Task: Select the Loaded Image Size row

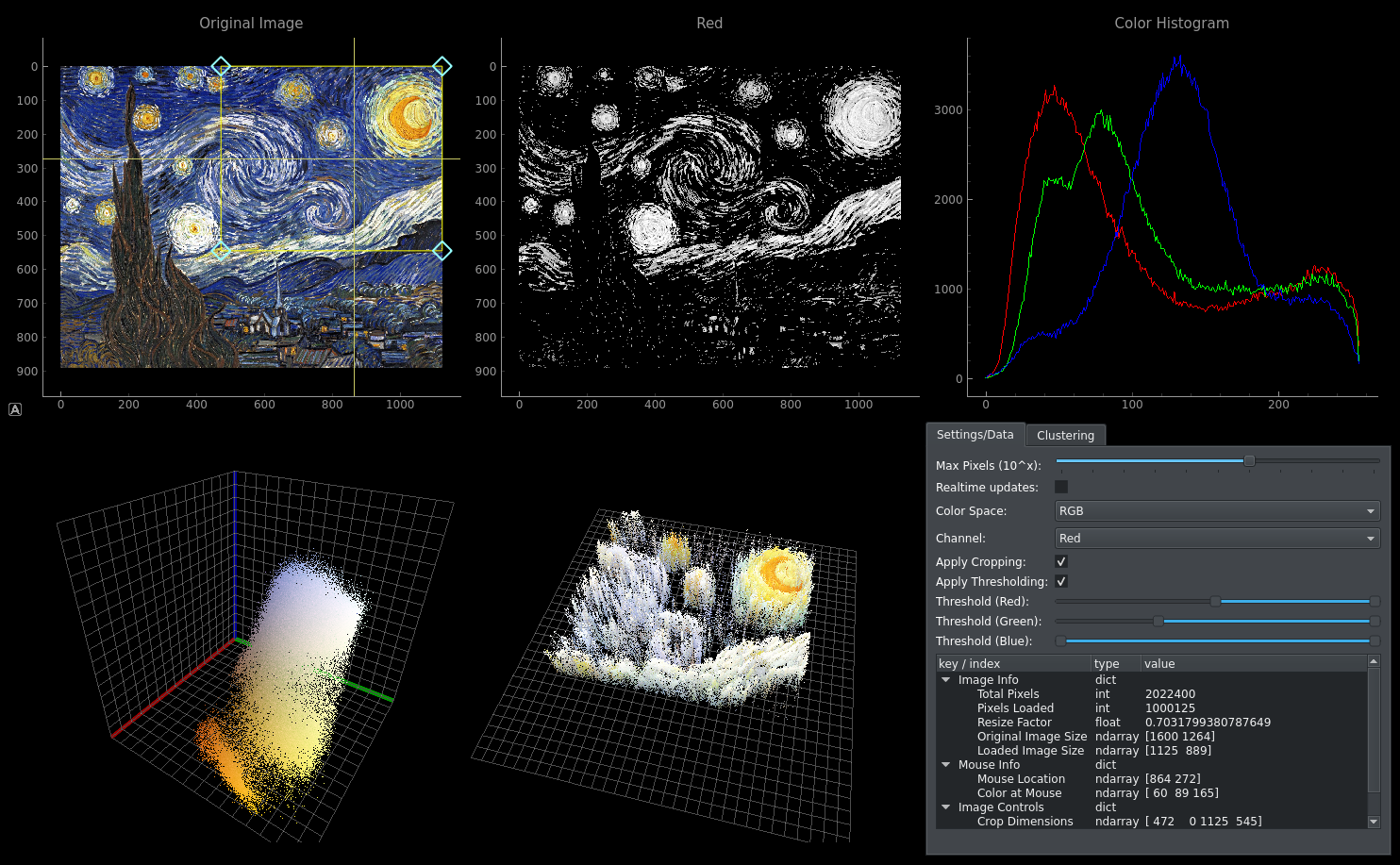Action: pyautogui.click(x=1151, y=750)
